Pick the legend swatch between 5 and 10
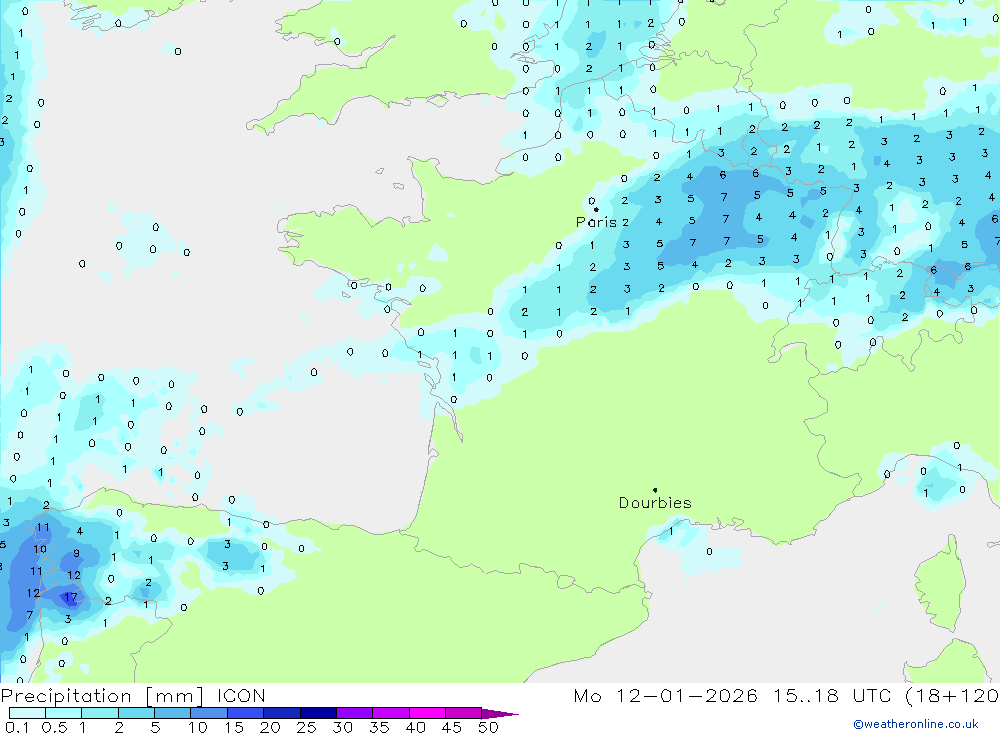This screenshot has height=733, width=1000. 172,713
